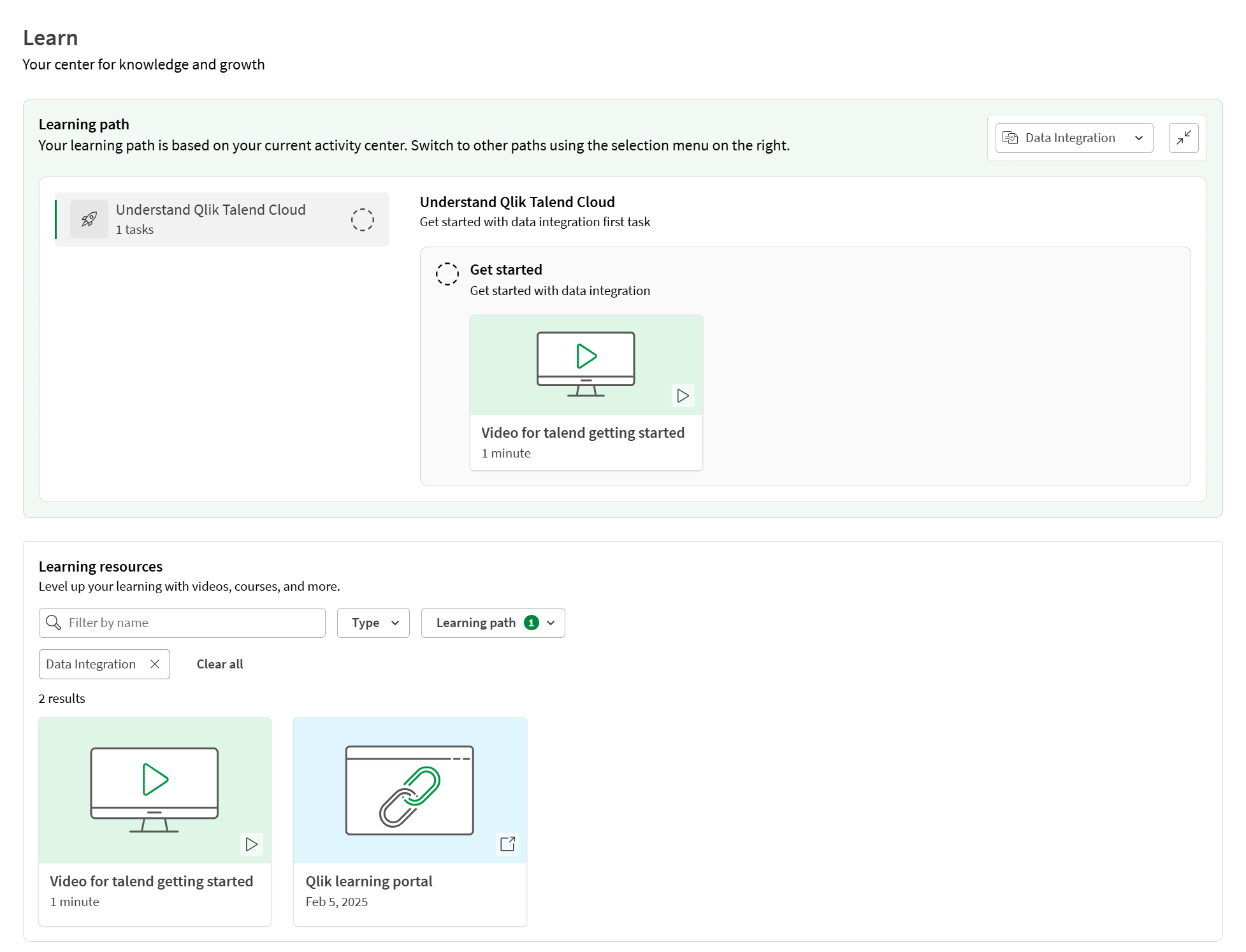This screenshot has width=1246, height=952.
Task: Remove the Data Integration filter chip
Action: (x=155, y=664)
